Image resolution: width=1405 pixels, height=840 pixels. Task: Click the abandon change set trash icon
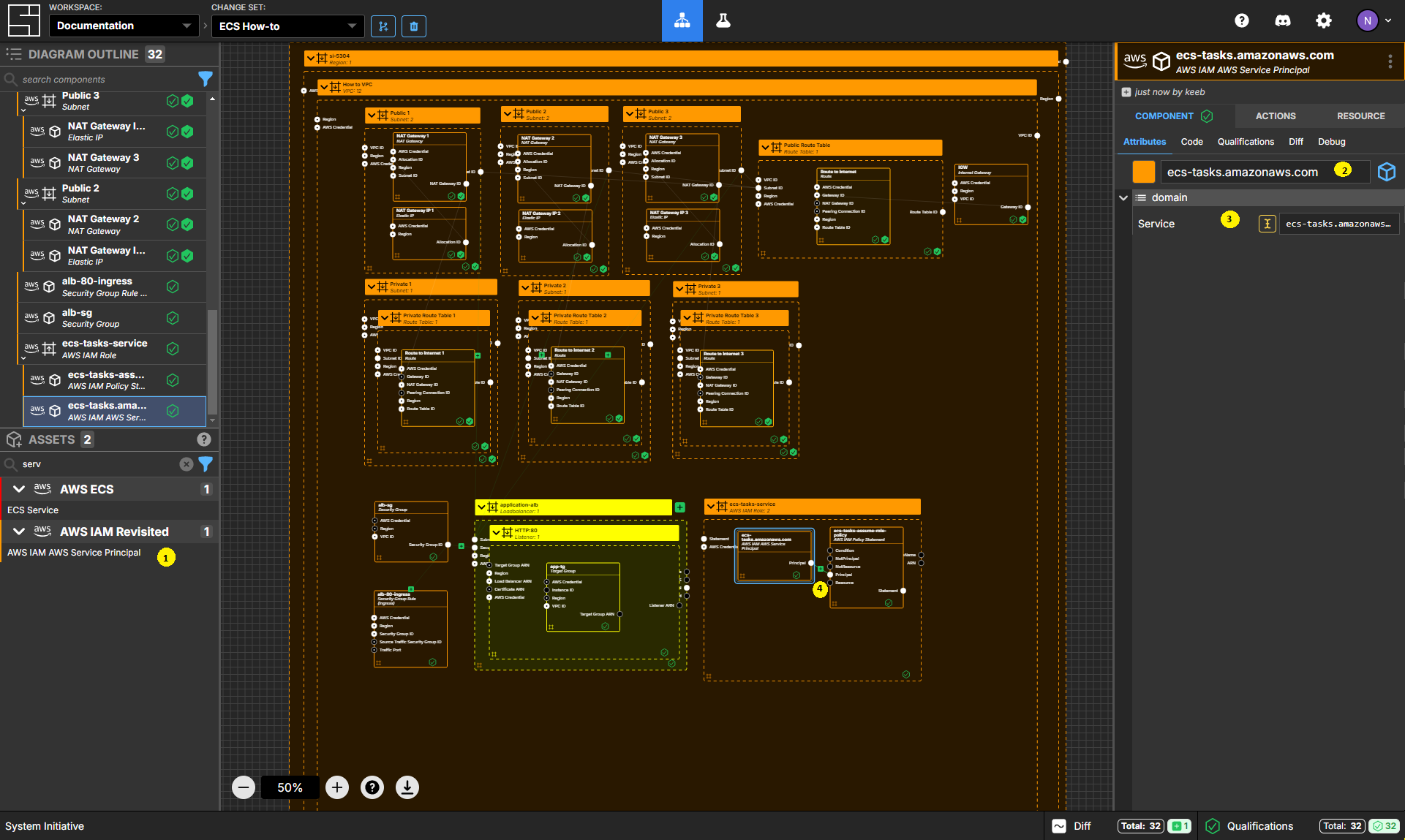point(414,26)
